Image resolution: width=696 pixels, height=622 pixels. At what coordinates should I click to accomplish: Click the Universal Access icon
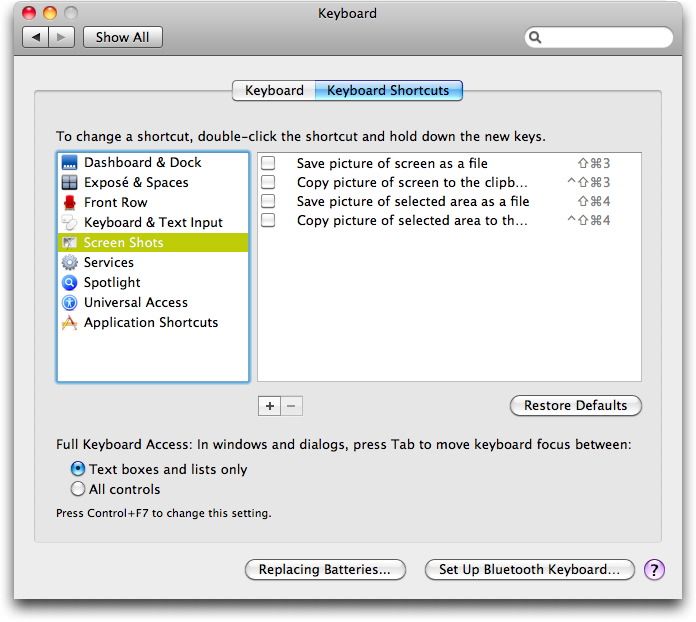pyautogui.click(x=69, y=302)
